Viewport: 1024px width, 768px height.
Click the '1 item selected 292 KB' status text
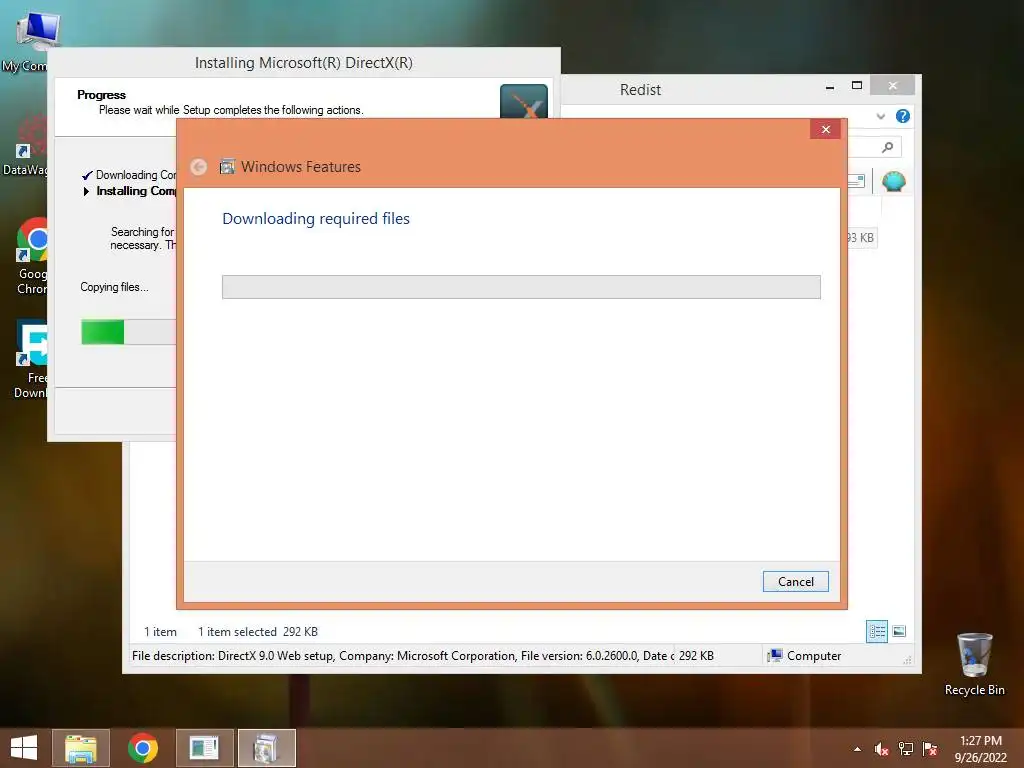(258, 632)
